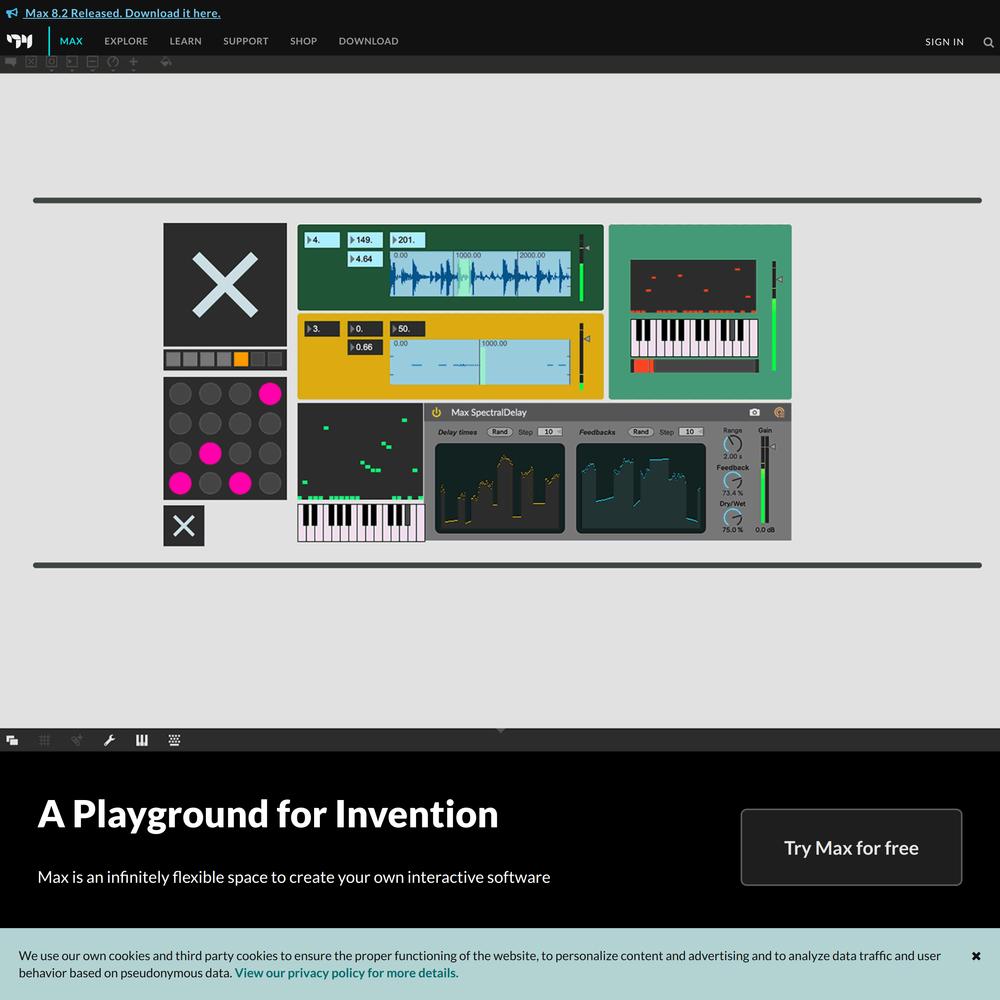The height and width of the screenshot is (1000, 1000).
Task: Select the last dark square in radio row
Action: point(275,359)
